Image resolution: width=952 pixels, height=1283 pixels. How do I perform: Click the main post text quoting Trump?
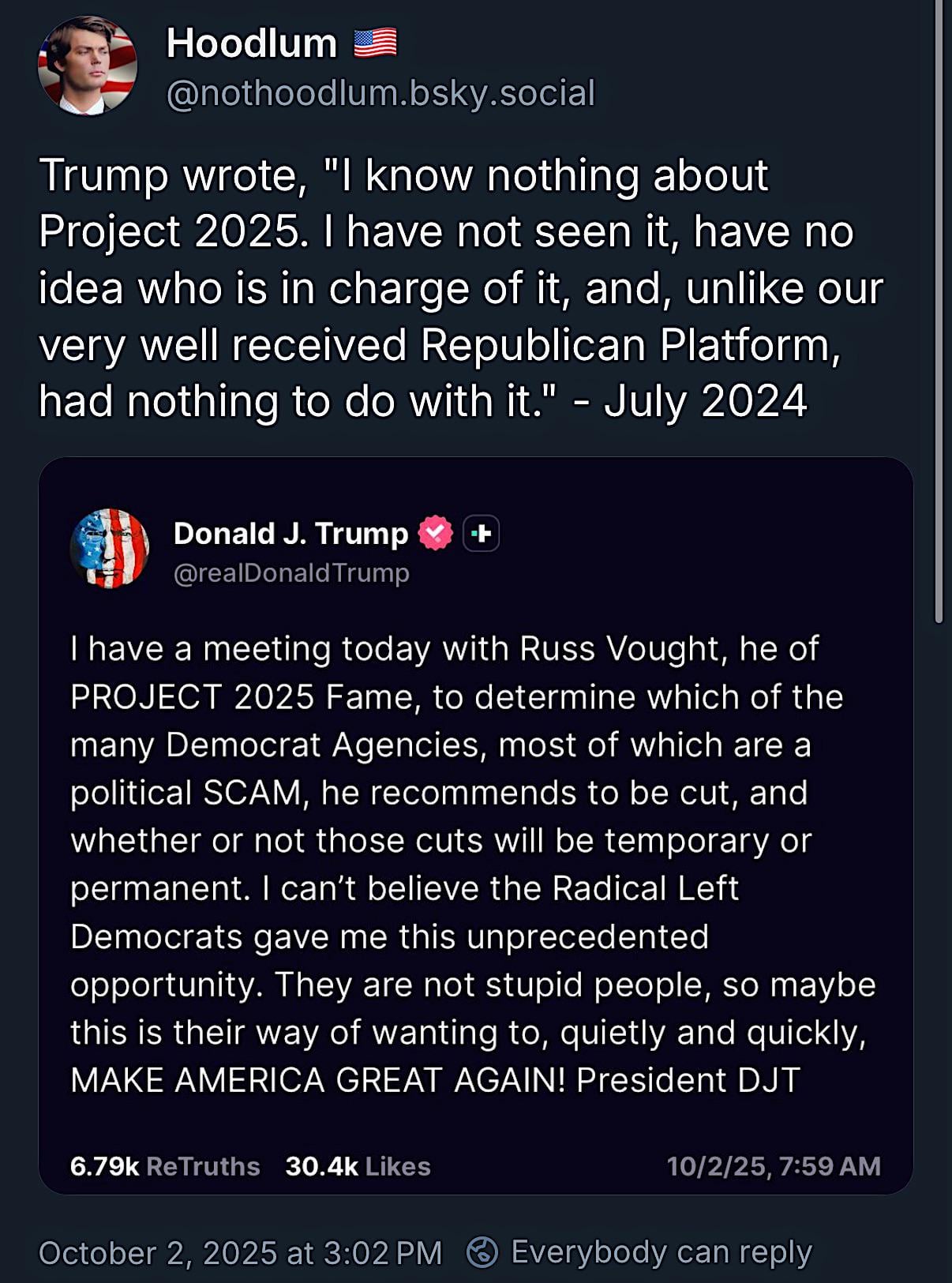point(460,288)
